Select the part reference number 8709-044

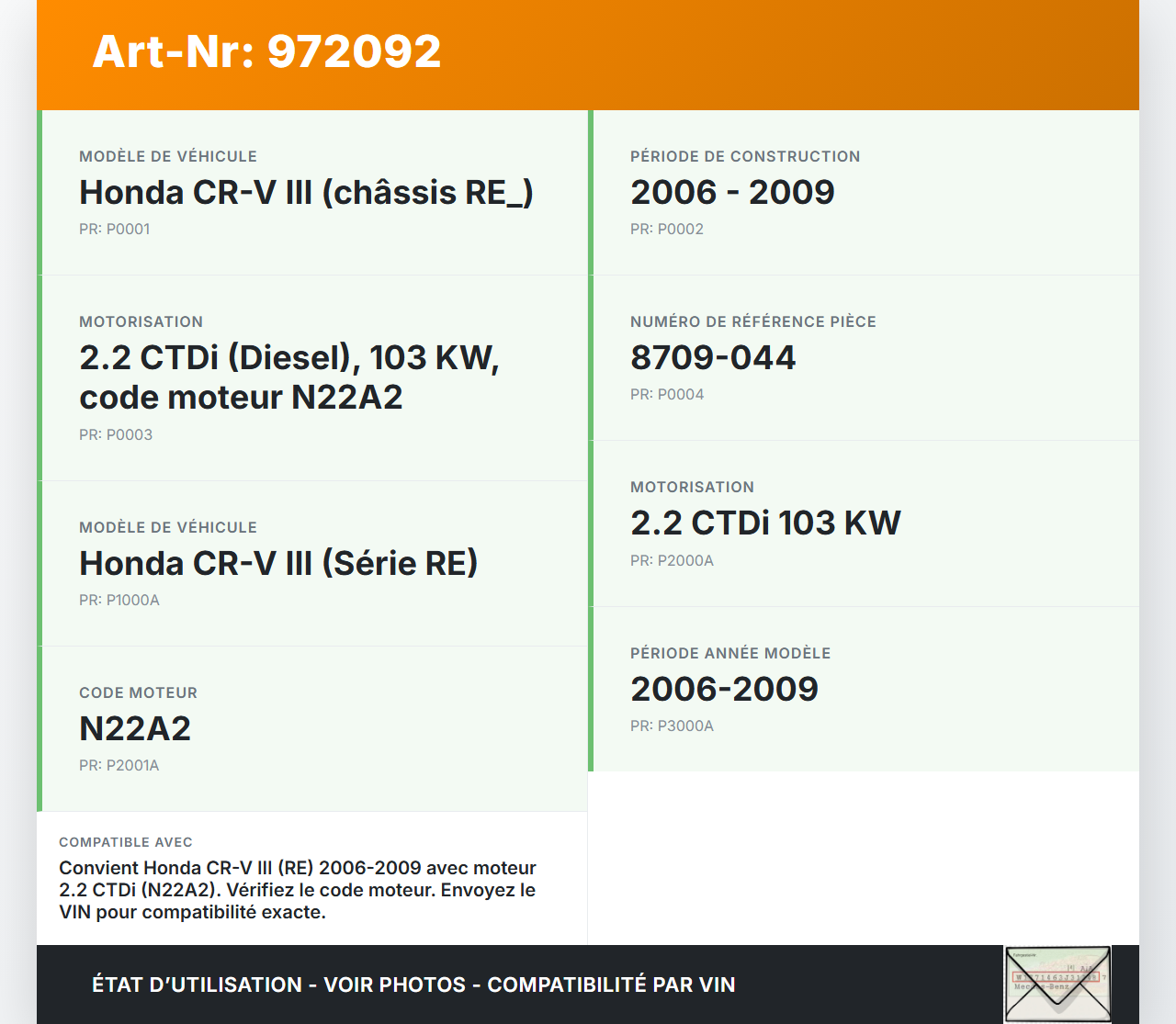pyautogui.click(x=713, y=358)
